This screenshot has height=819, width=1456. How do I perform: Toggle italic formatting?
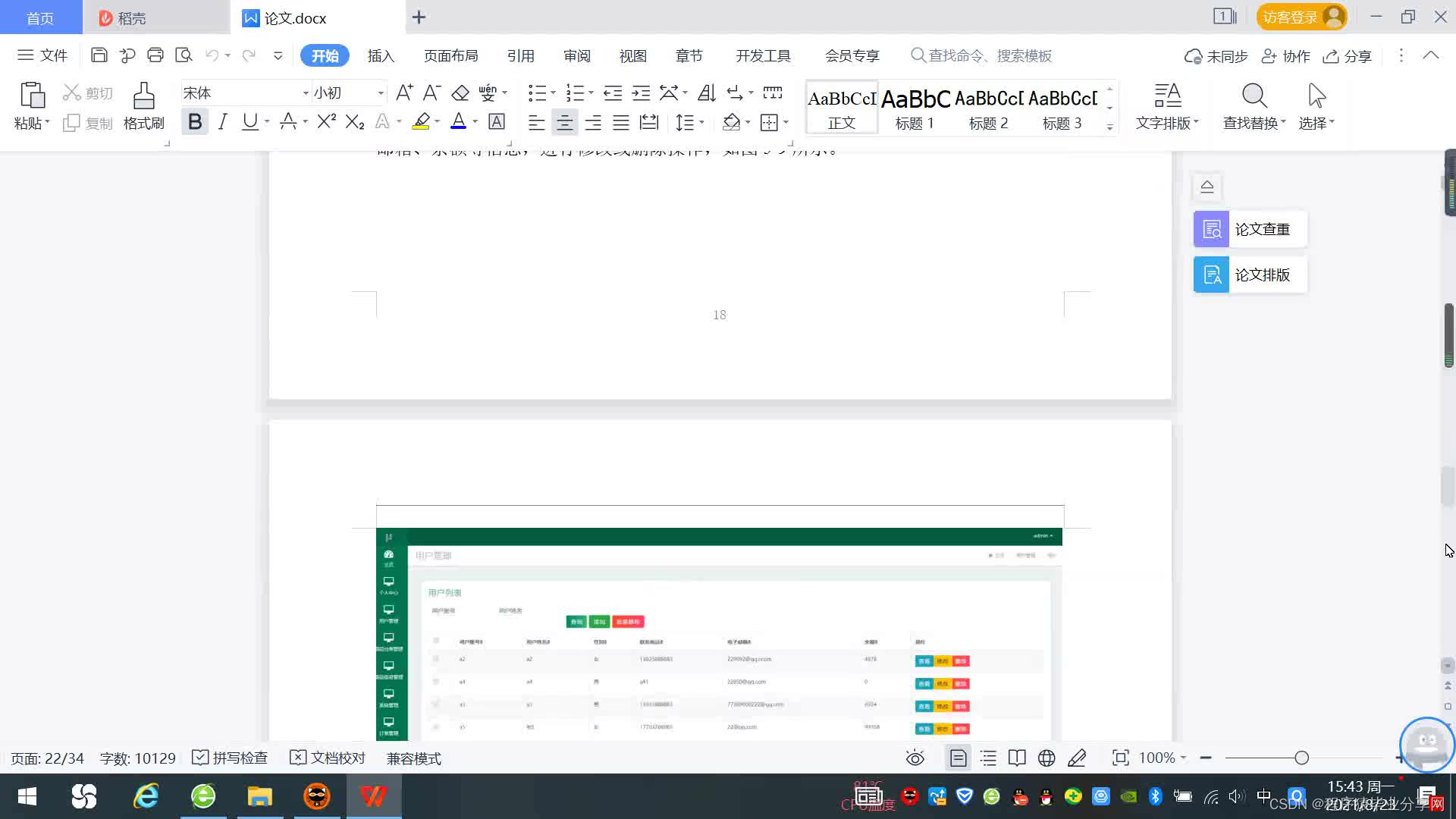[x=222, y=121]
